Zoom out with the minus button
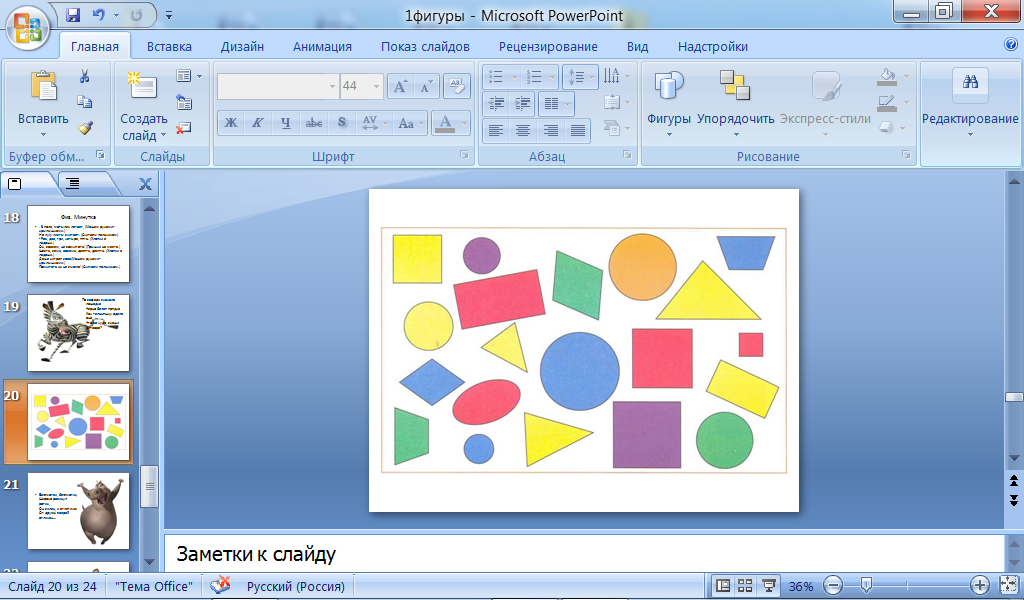The width and height of the screenshot is (1024, 600). 832,586
